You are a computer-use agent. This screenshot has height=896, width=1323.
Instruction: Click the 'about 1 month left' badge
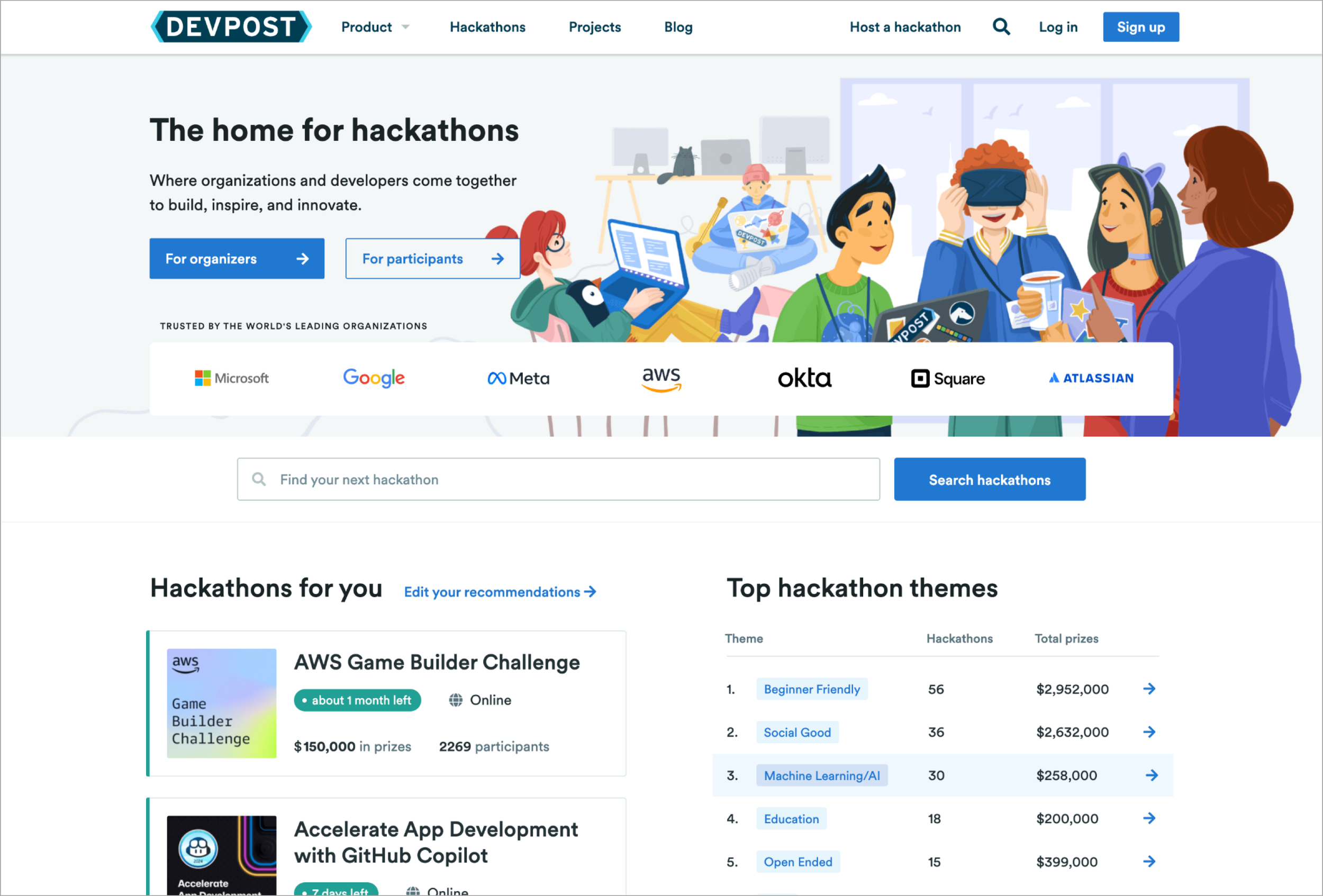358,700
